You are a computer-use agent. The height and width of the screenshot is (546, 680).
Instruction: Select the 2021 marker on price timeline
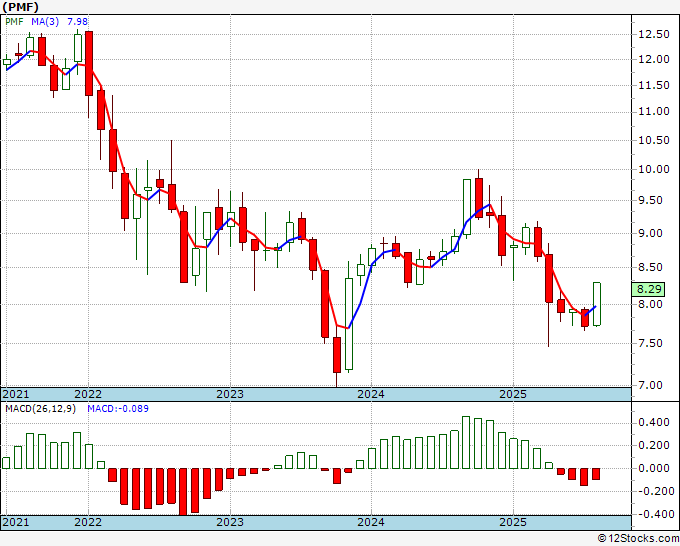point(16,394)
